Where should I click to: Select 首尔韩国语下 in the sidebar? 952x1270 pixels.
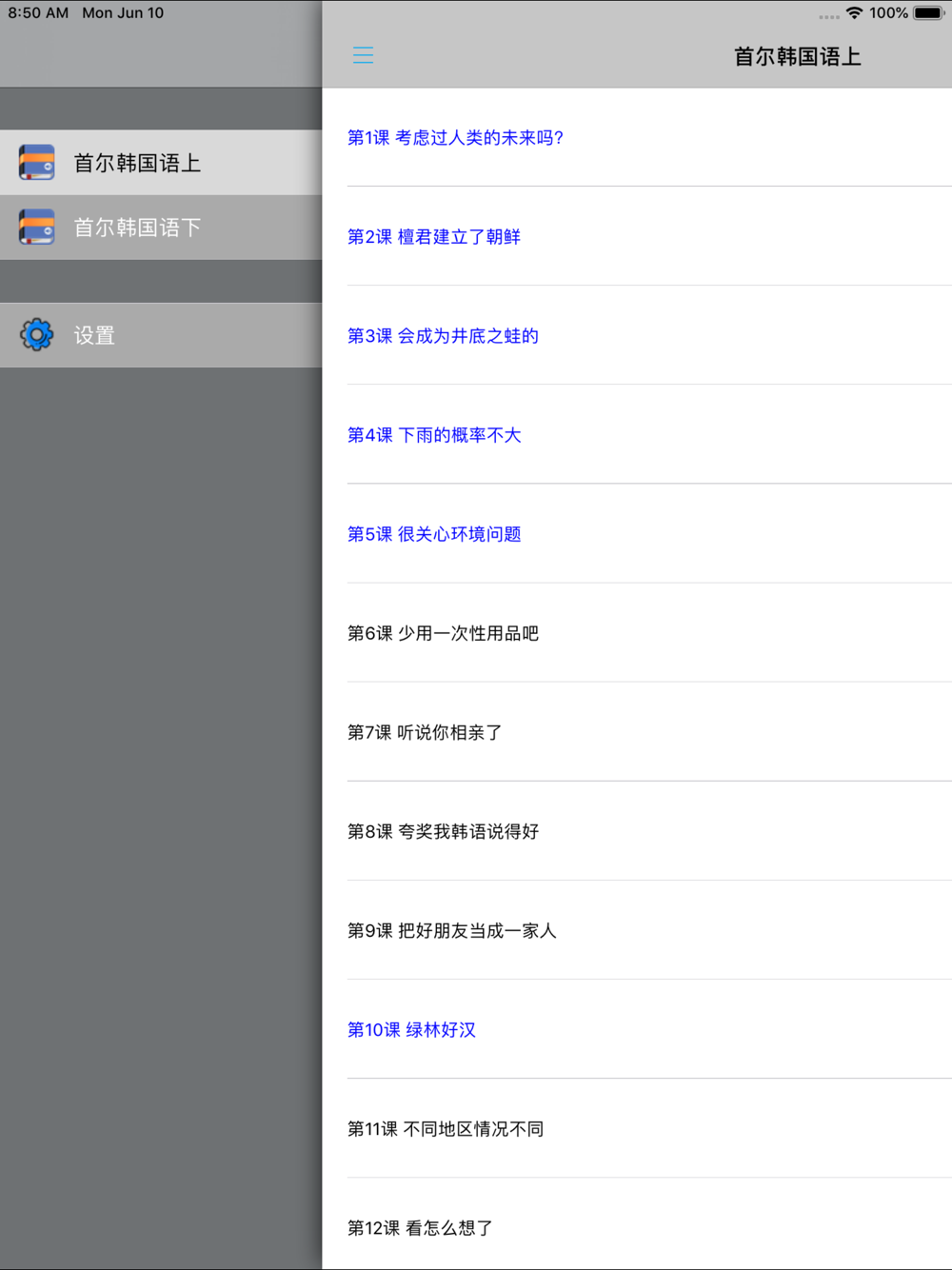click(161, 228)
